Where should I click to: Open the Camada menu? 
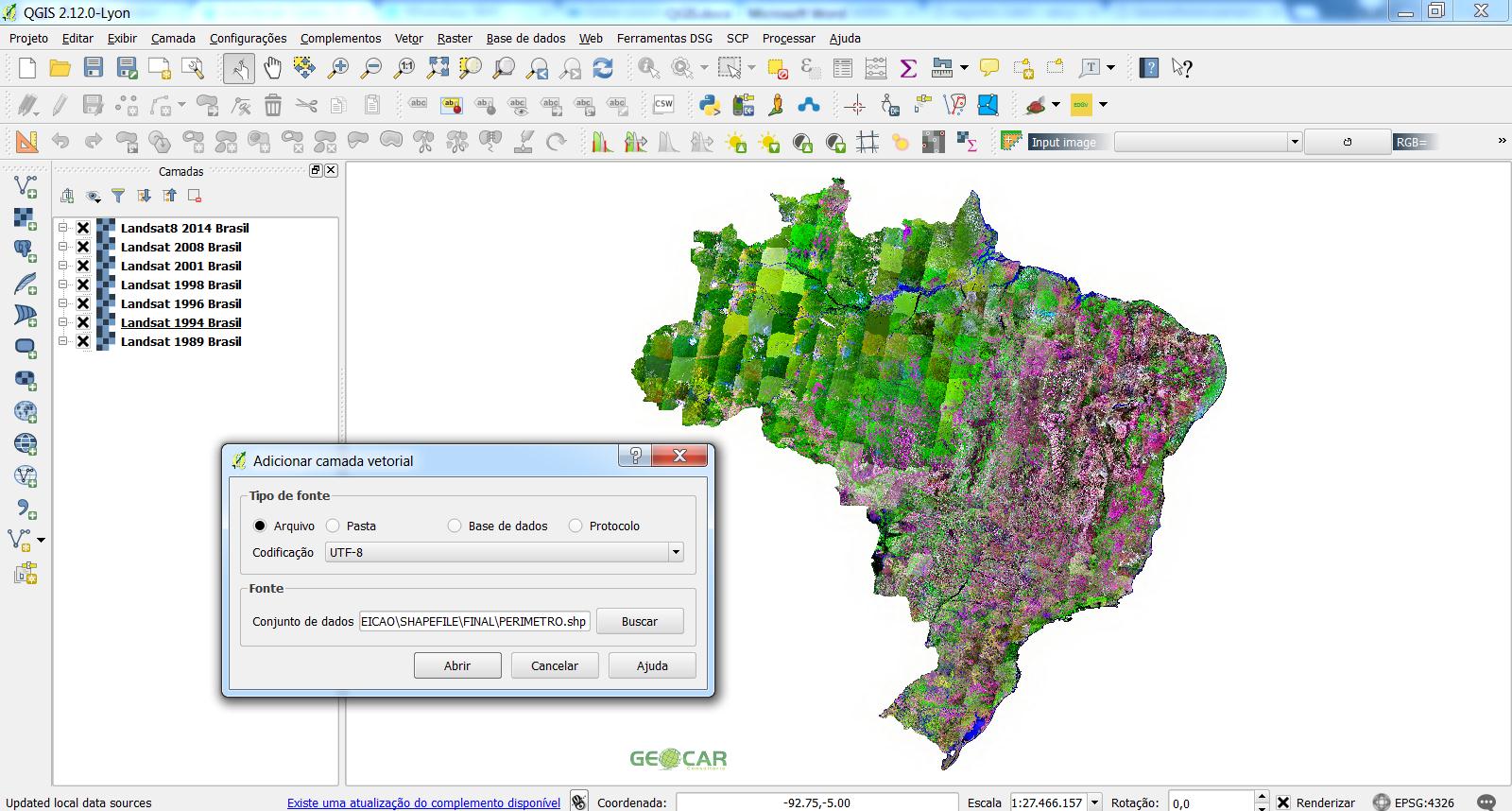pos(173,38)
